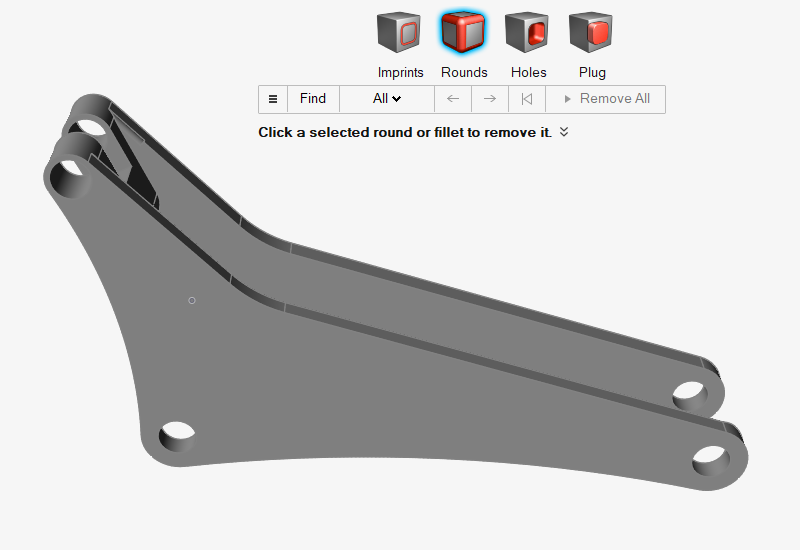Select the front top-left hole of the bracket
800x550 pixels.
point(72,181)
